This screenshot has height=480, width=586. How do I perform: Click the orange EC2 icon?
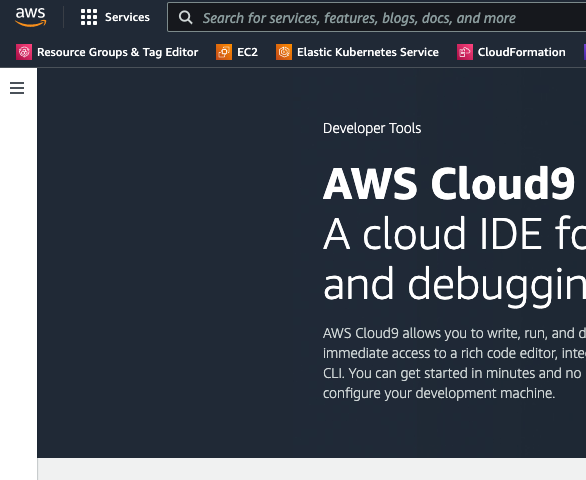pos(224,52)
